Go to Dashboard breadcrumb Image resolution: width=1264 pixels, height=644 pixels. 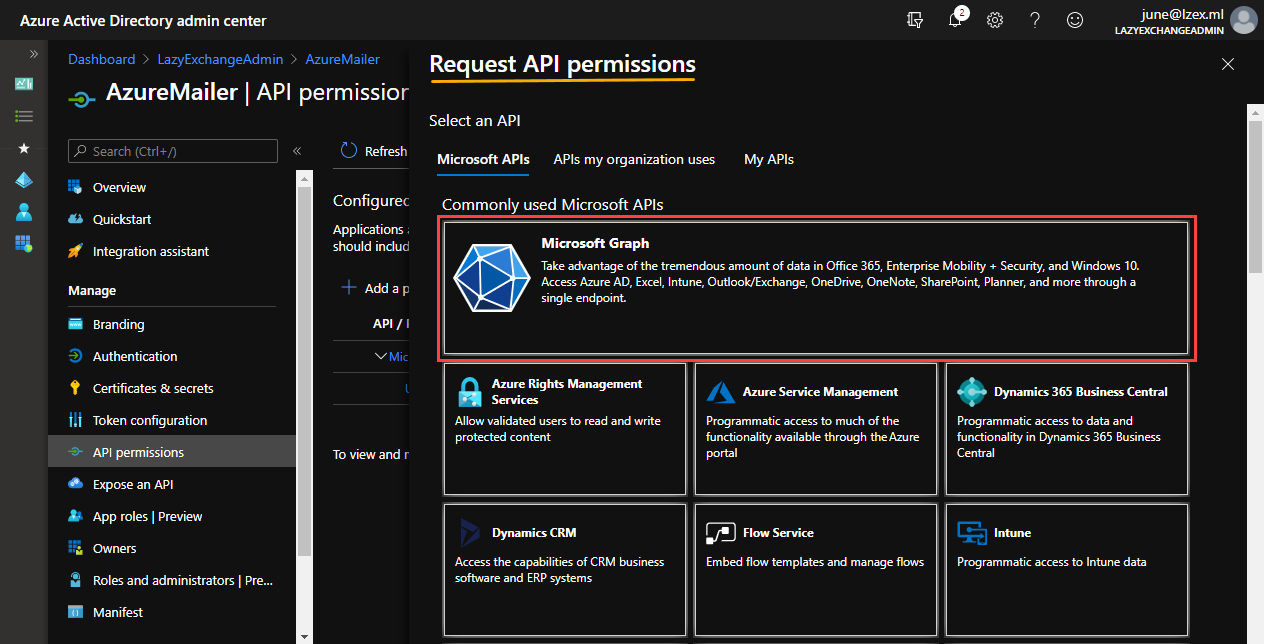tap(101, 59)
